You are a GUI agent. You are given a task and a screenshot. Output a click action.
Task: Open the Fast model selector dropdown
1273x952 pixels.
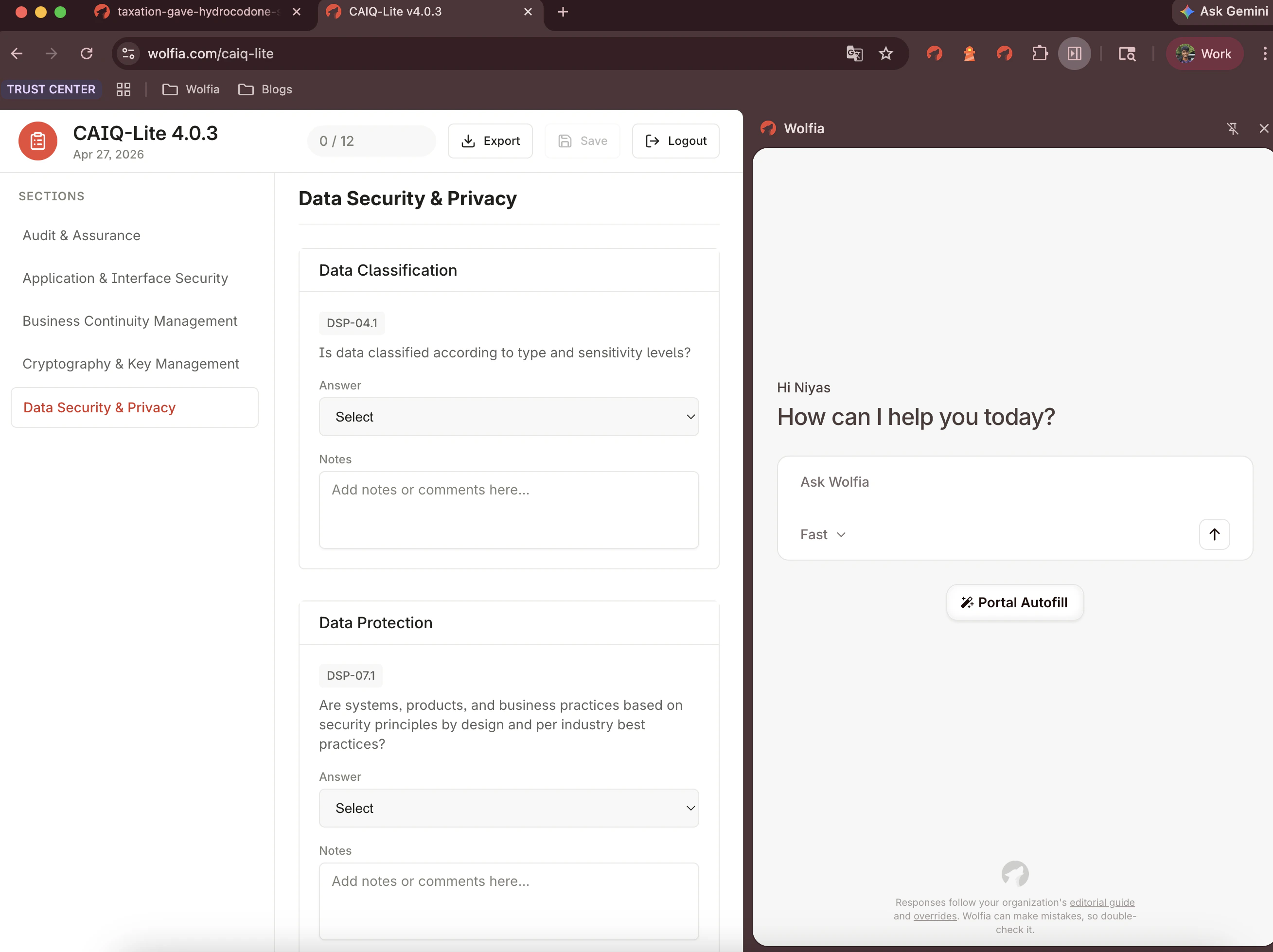click(x=822, y=534)
